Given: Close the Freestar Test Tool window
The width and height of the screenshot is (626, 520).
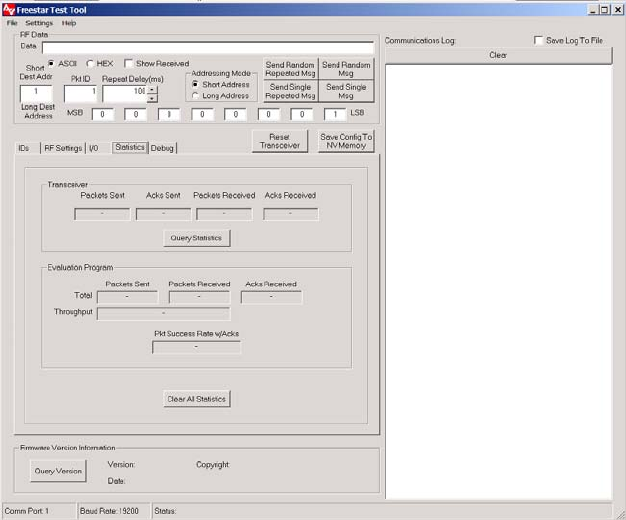Looking at the screenshot, I should pyautogui.click(x=618, y=10).
